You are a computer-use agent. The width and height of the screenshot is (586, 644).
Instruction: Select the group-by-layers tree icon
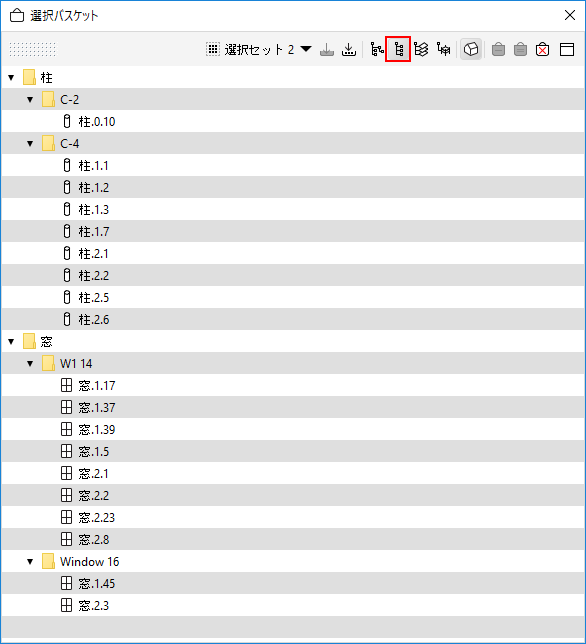(x=421, y=50)
